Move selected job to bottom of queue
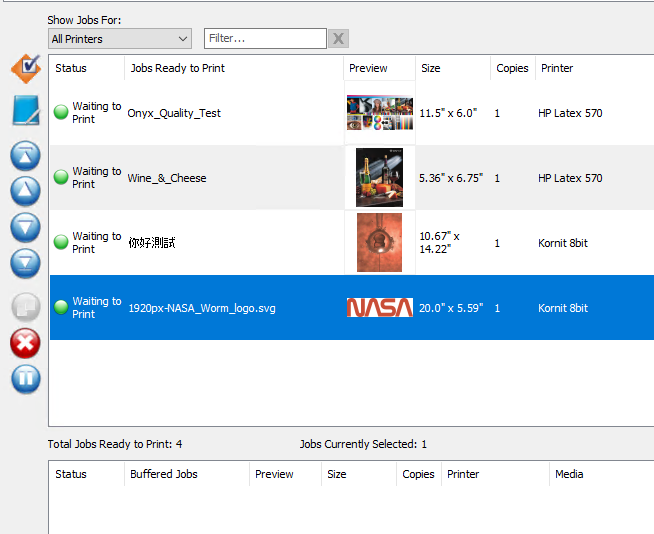This screenshot has height=534, width=654. (25, 263)
